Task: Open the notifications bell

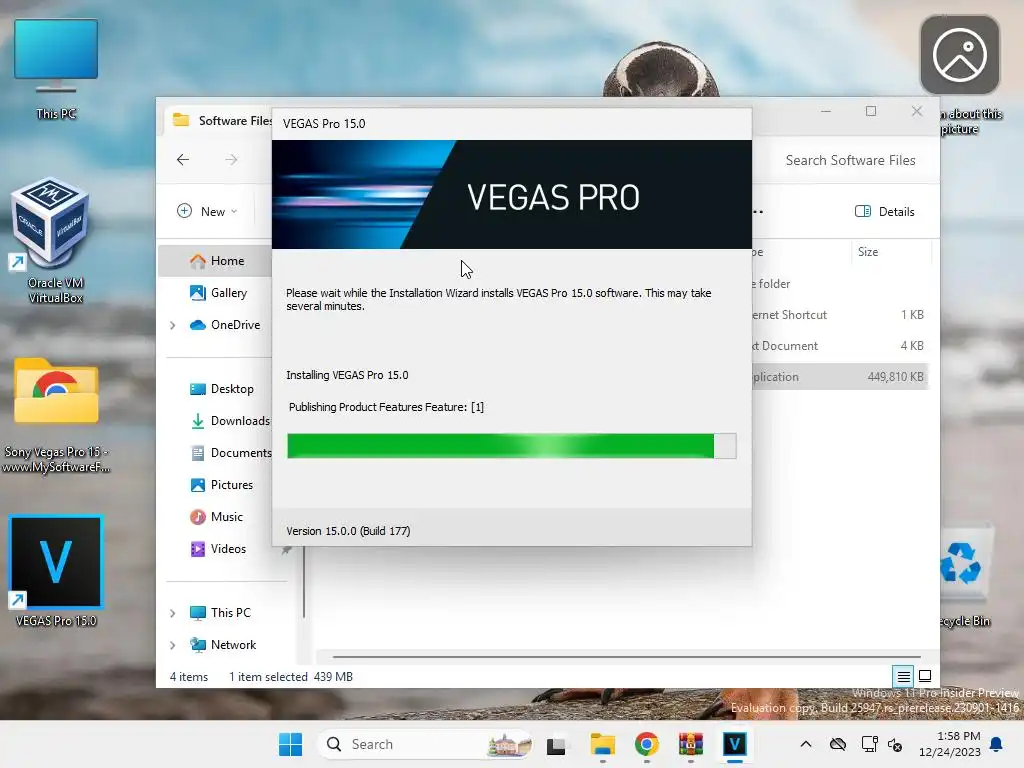Action: [997, 744]
